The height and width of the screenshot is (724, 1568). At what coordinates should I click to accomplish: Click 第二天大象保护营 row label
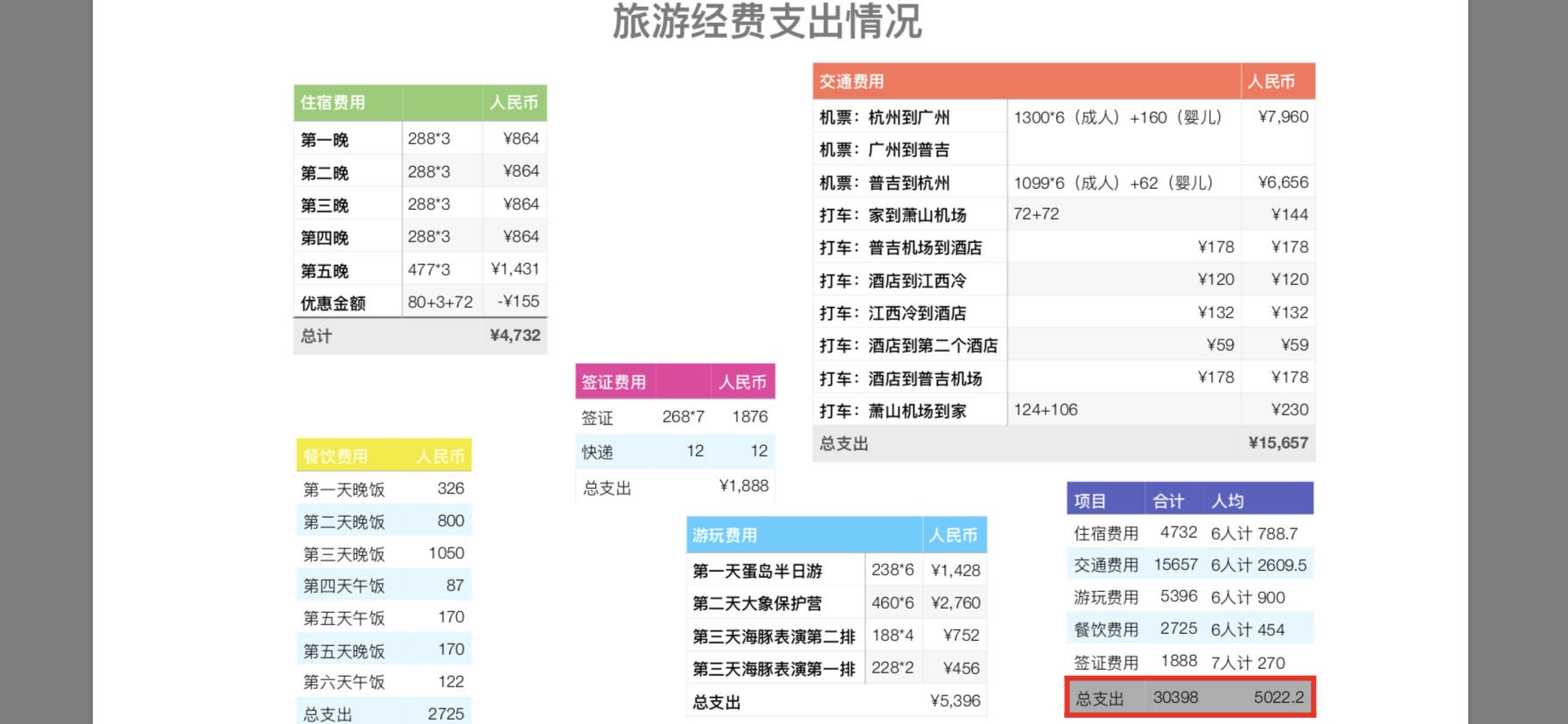click(758, 603)
